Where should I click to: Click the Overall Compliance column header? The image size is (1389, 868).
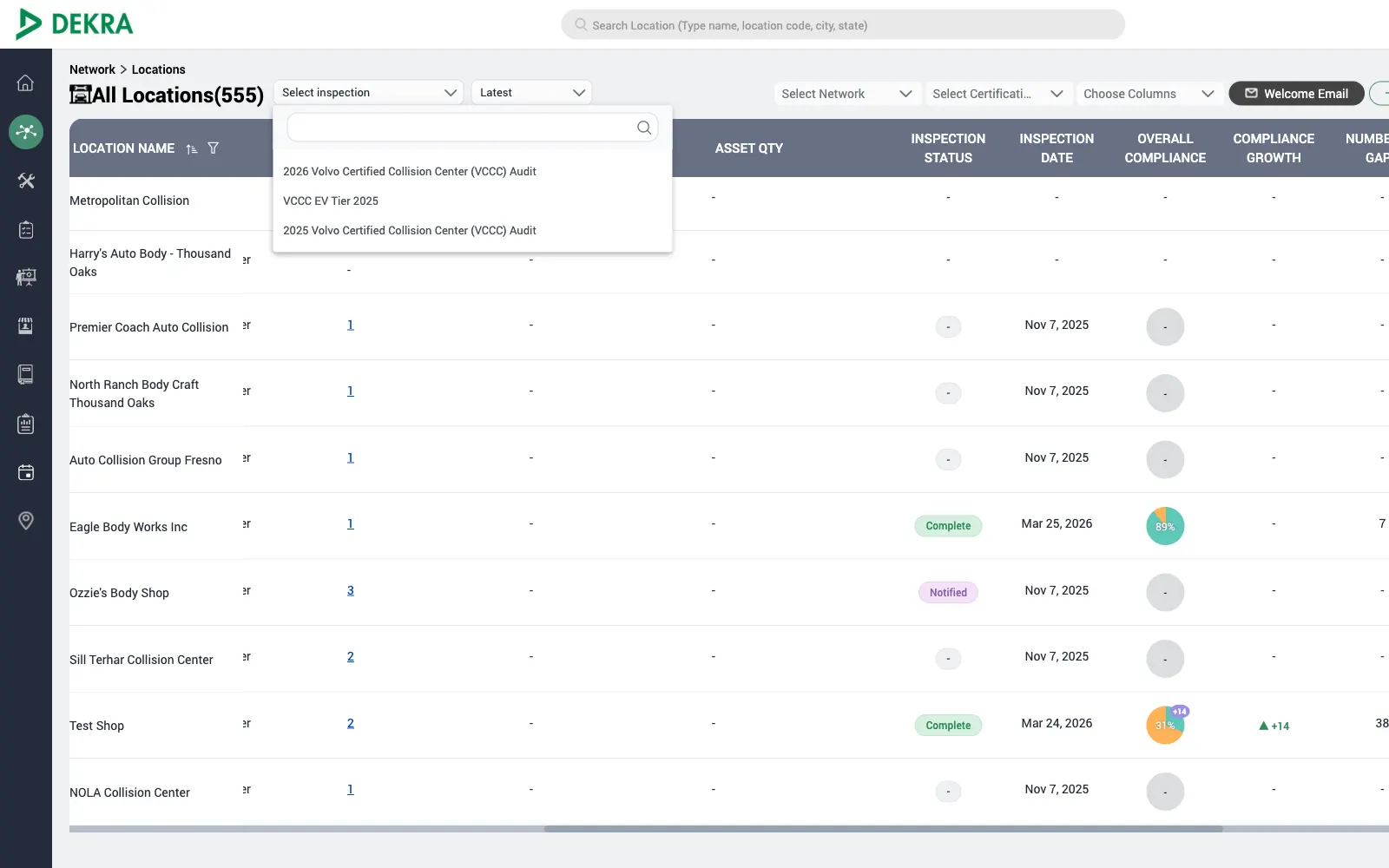(1165, 148)
